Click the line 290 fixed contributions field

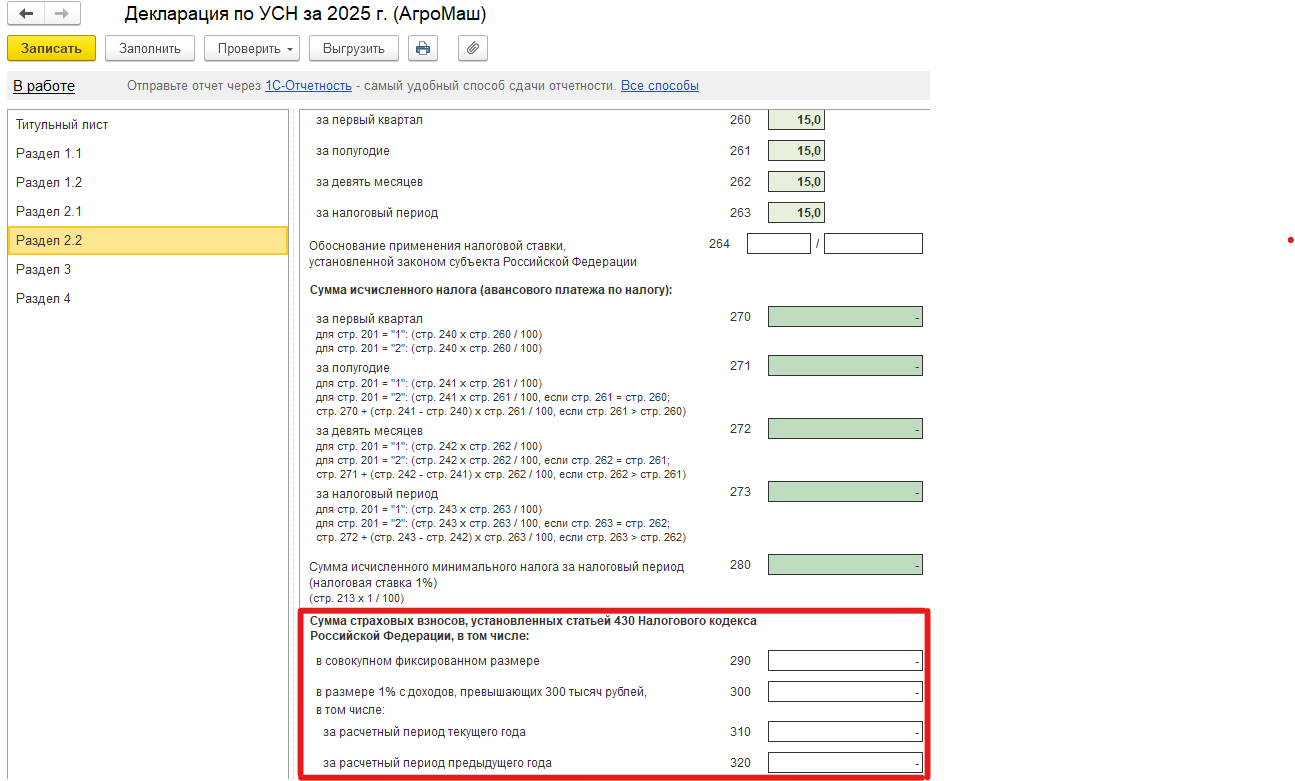[x=845, y=661]
